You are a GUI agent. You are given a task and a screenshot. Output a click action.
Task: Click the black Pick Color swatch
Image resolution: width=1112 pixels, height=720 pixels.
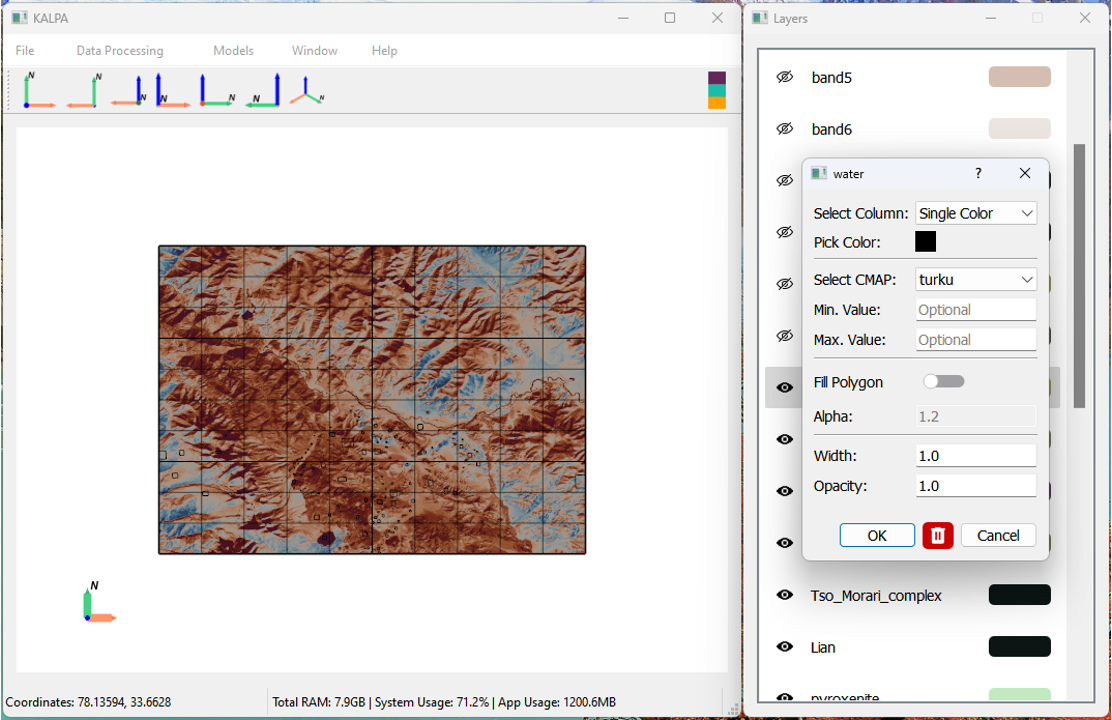pyautogui.click(x=925, y=242)
